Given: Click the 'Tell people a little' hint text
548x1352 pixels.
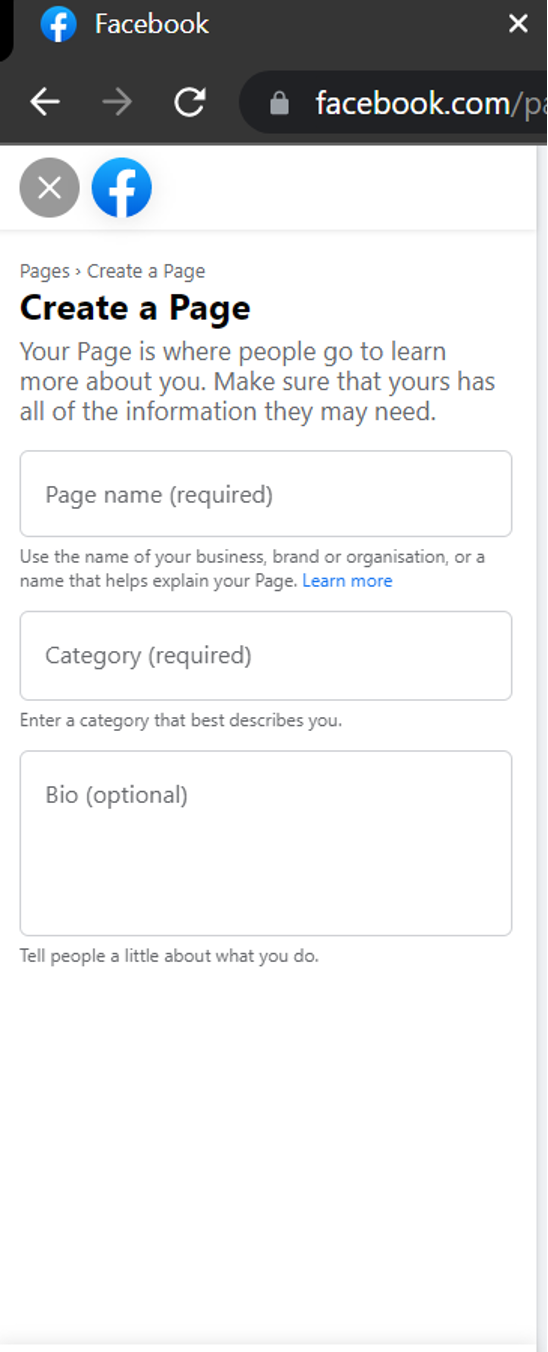Looking at the screenshot, I should coord(169,956).
